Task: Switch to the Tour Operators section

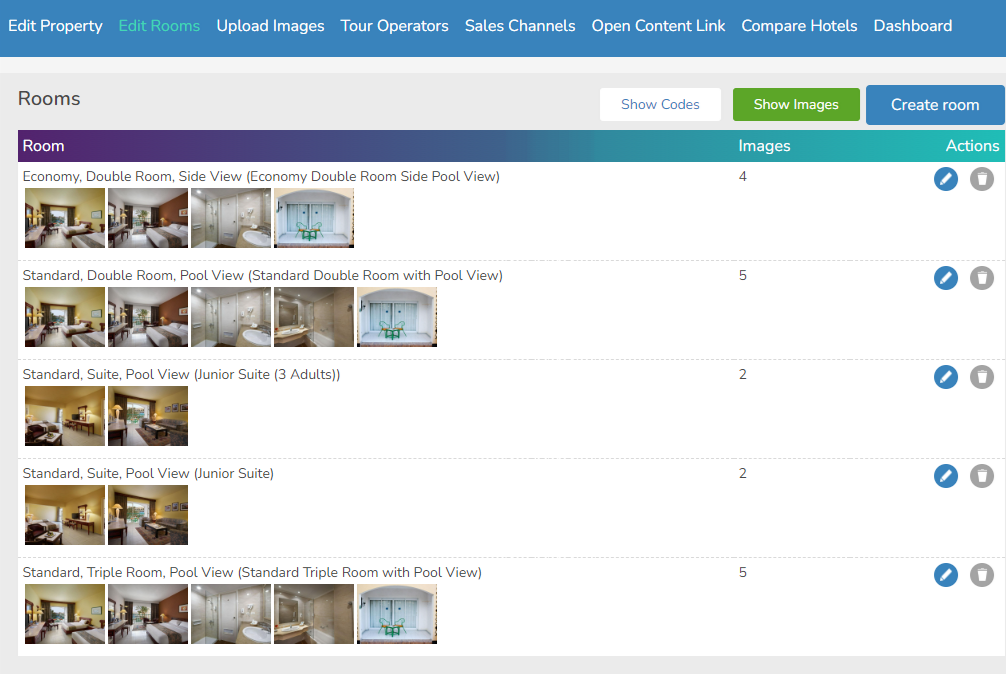Action: 394,25
